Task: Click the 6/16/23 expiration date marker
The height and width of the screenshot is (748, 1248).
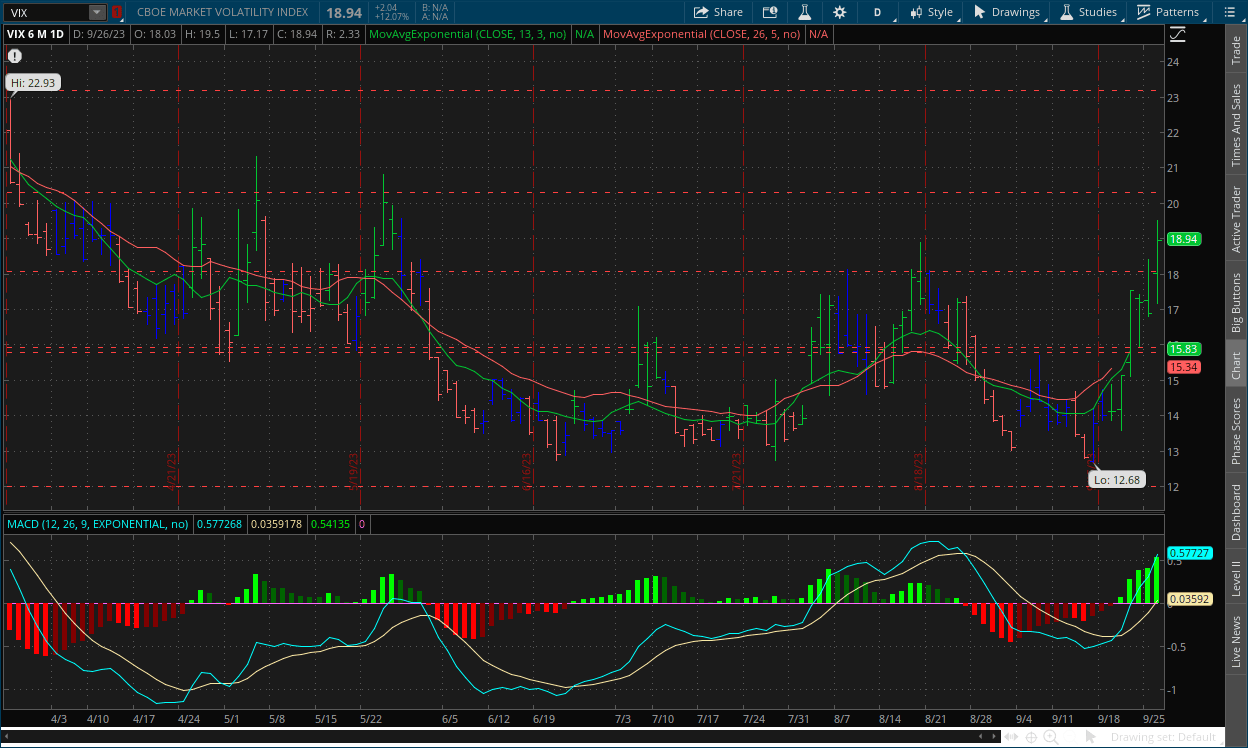Action: pos(527,470)
